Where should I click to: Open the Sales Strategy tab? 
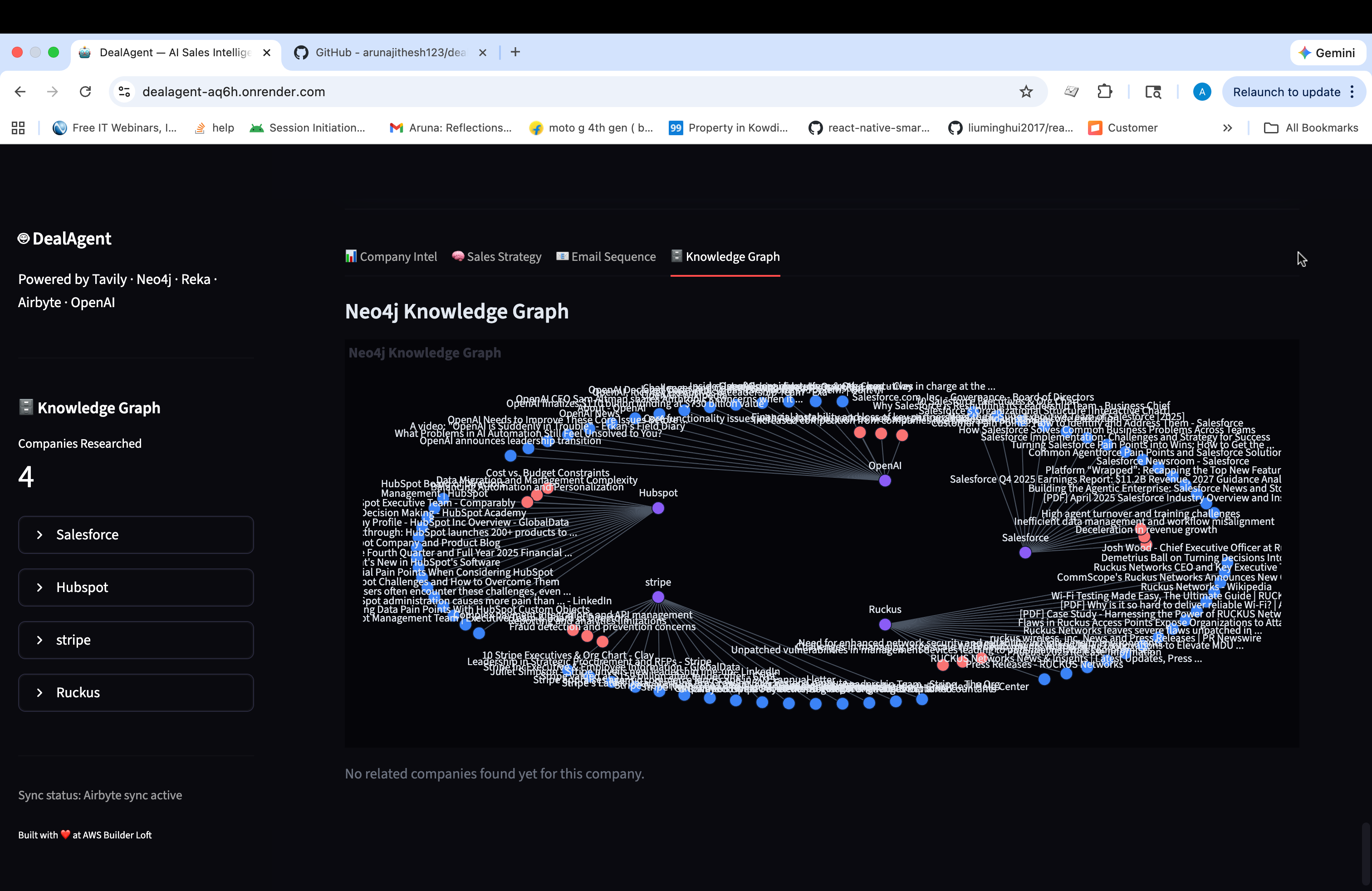[x=496, y=256]
